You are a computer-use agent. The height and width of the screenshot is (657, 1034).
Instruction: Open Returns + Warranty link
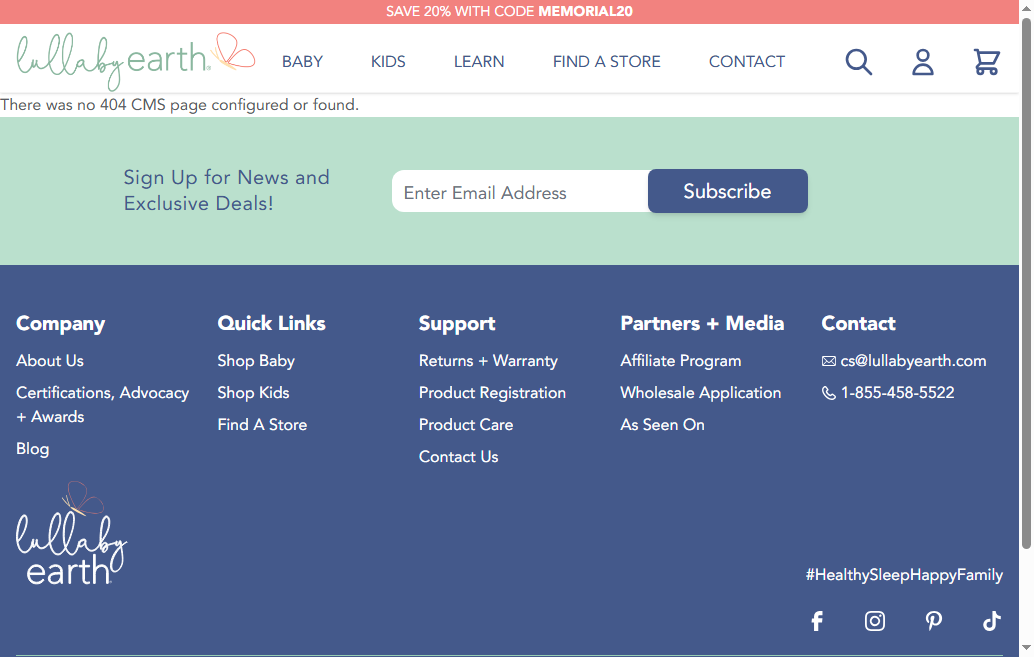point(489,361)
